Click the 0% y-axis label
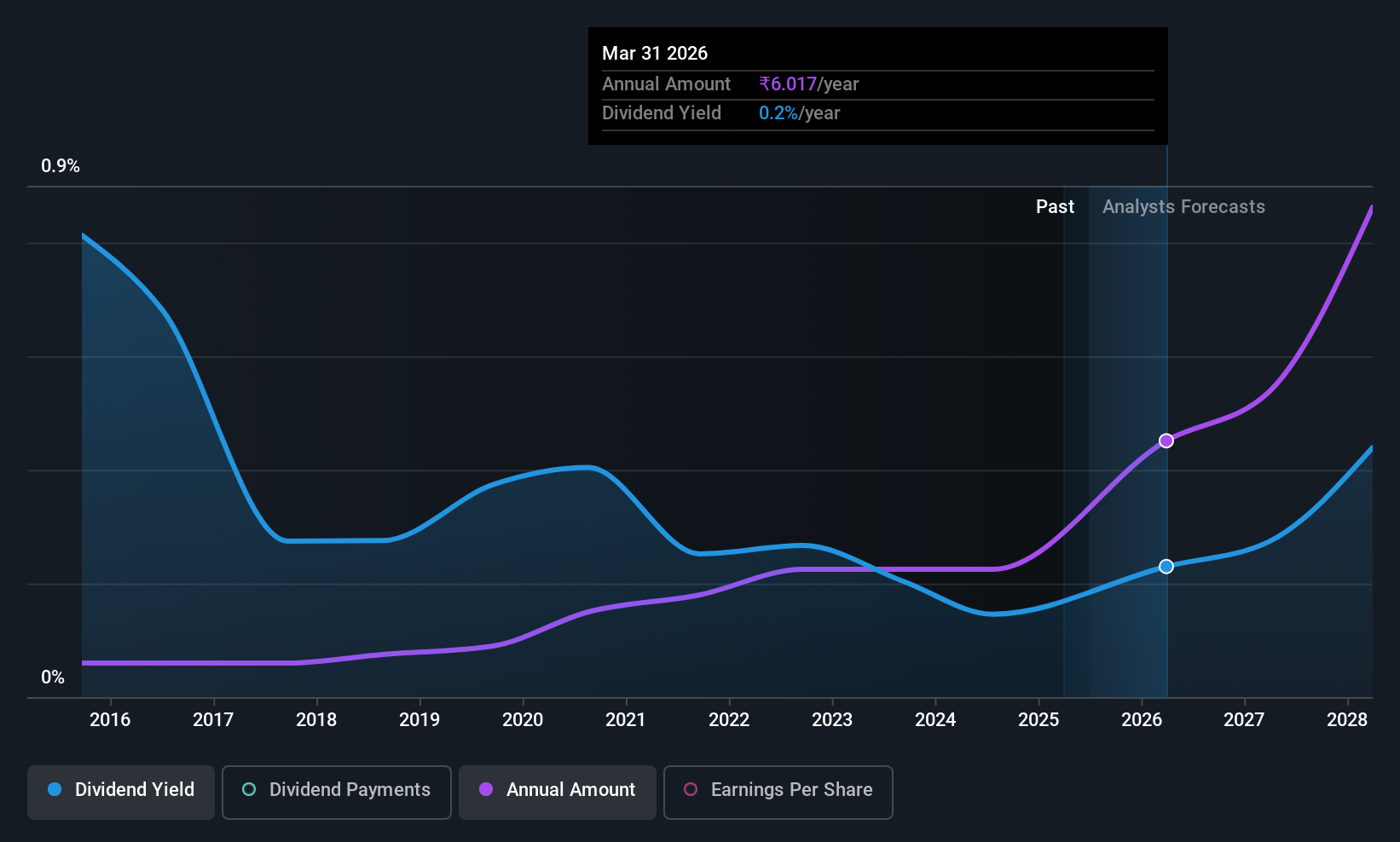 [x=53, y=678]
